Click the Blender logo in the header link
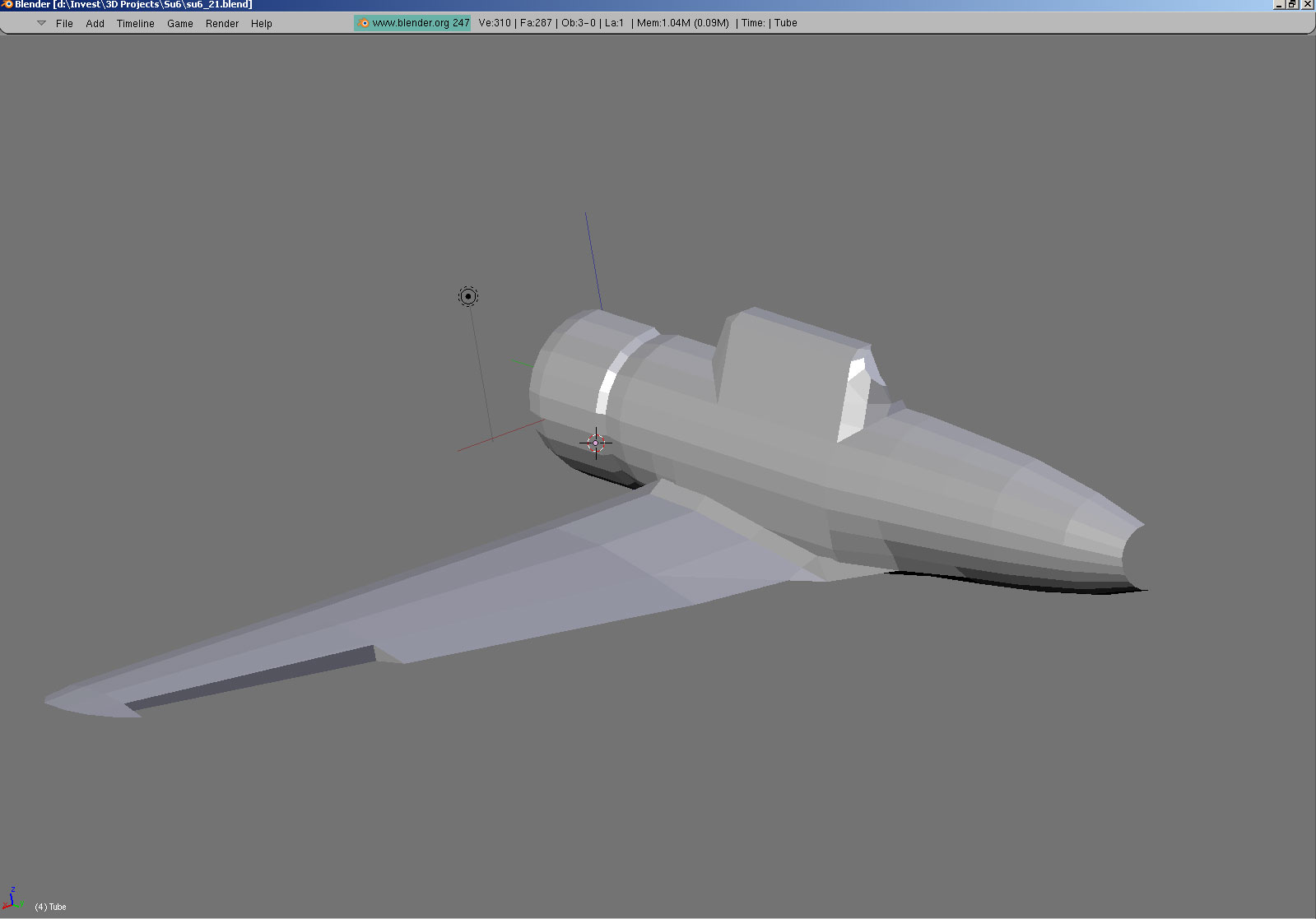Screen dimensions: 1316x919 (364, 23)
